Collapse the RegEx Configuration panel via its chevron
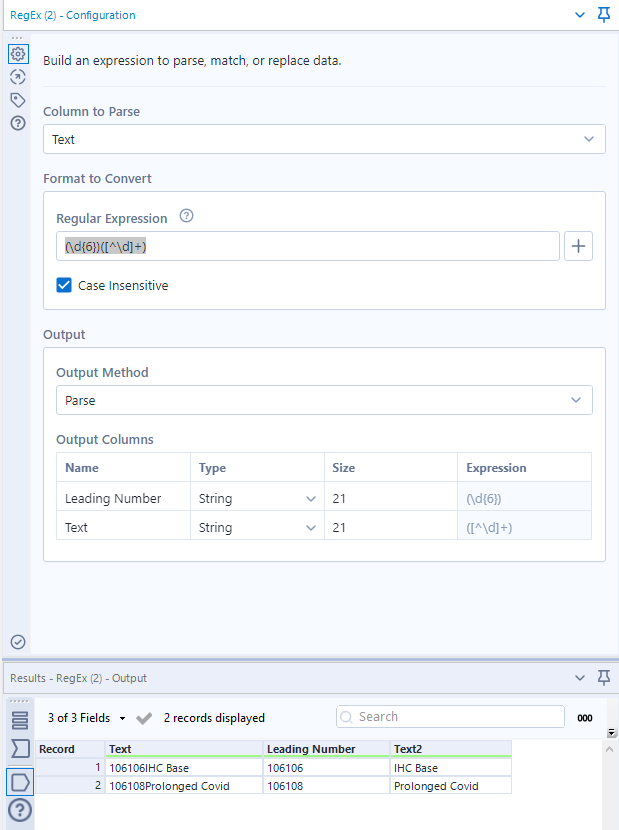 tap(578, 16)
